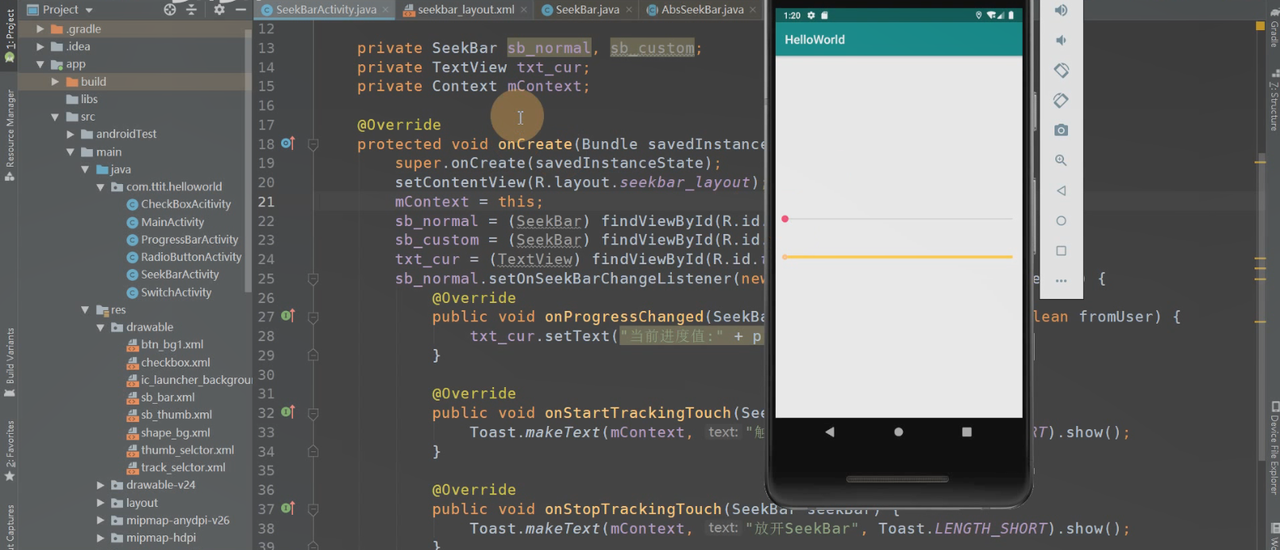The width and height of the screenshot is (1280, 550).
Task: Switch to AbsSeekBar.java tab
Action: point(702,10)
